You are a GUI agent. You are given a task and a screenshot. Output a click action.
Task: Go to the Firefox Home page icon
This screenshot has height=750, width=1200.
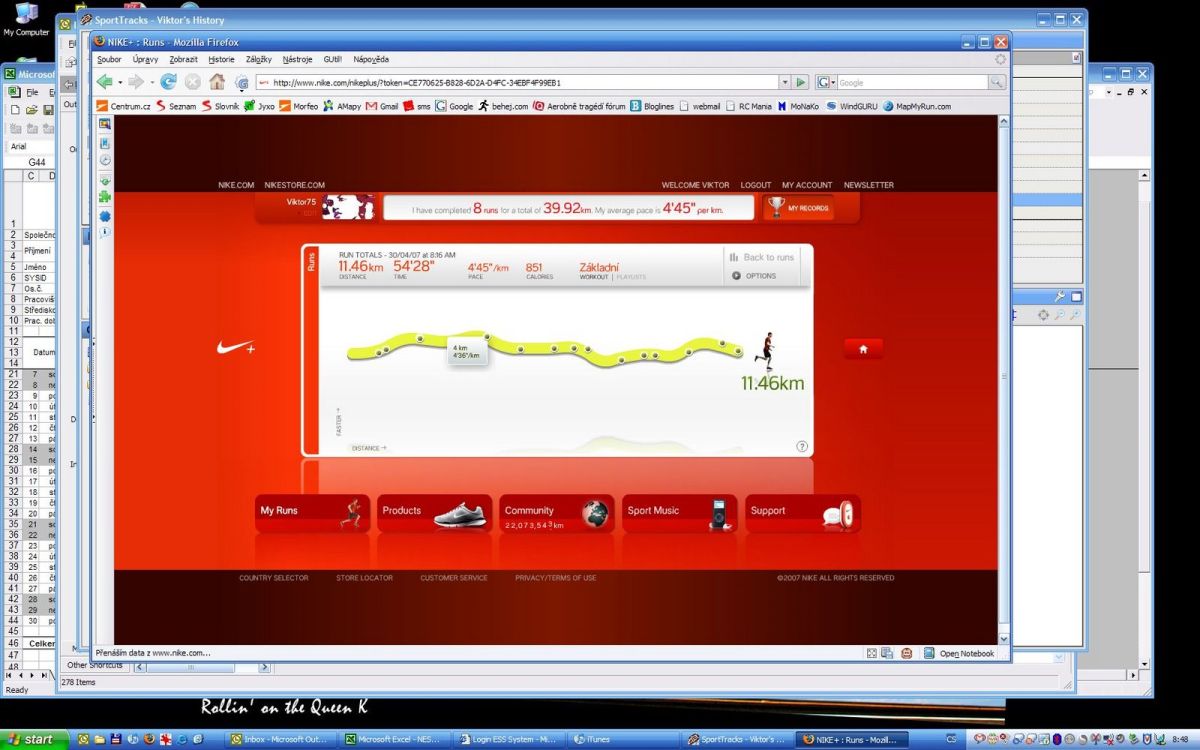coord(217,82)
